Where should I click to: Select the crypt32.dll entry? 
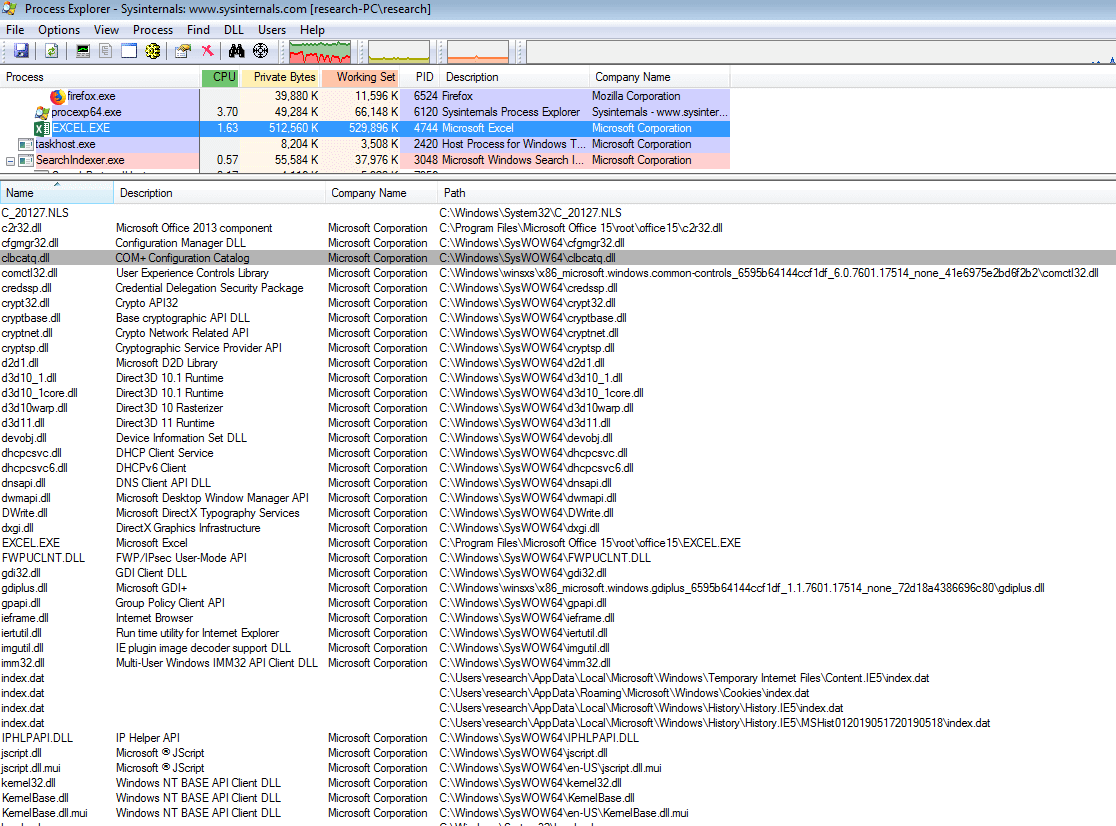click(x=558, y=303)
